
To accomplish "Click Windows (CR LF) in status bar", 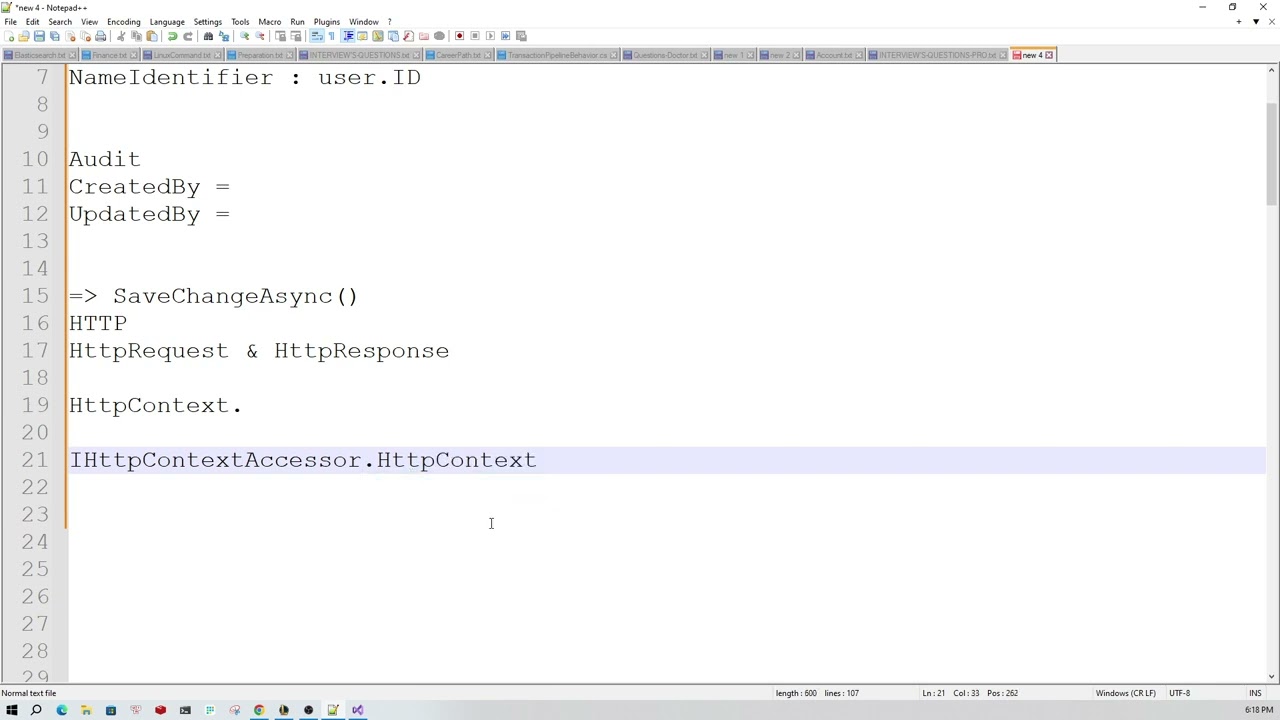I will click(1125, 693).
